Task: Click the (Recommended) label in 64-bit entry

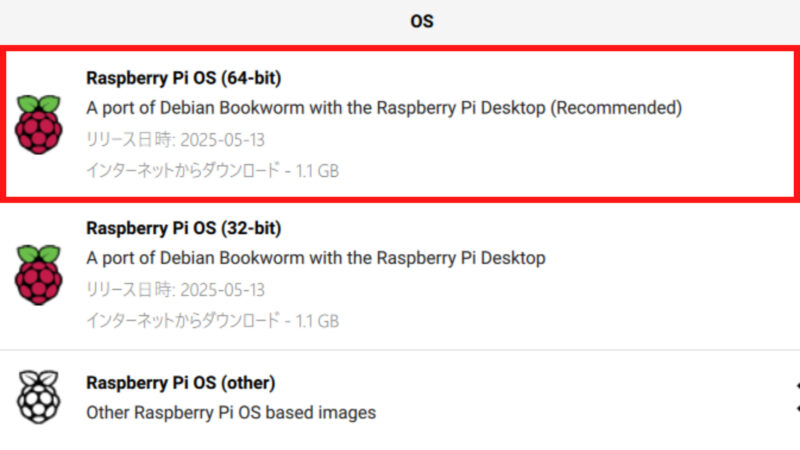Action: tap(616, 108)
